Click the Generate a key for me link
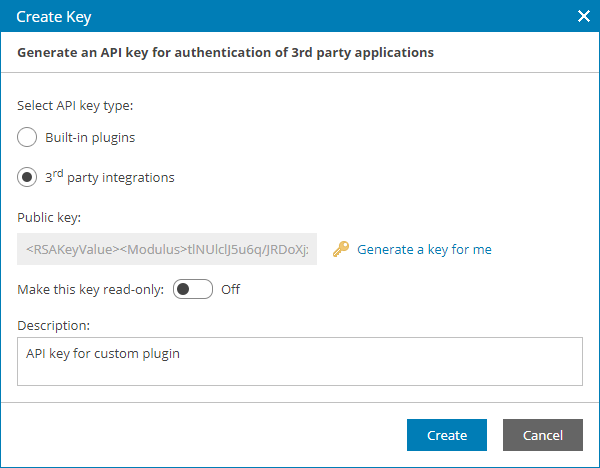 pos(424,250)
